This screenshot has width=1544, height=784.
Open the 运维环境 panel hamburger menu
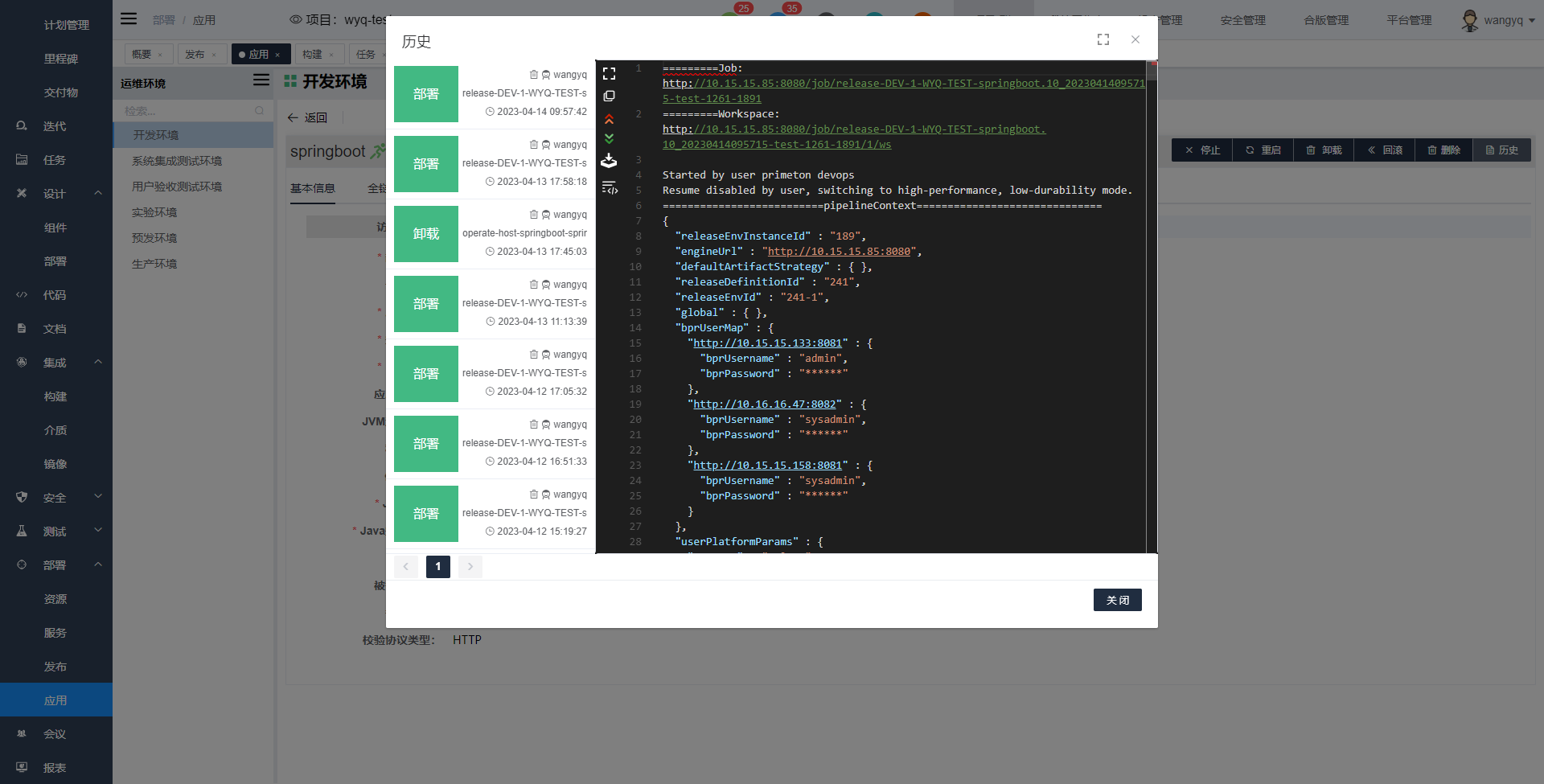[x=261, y=80]
